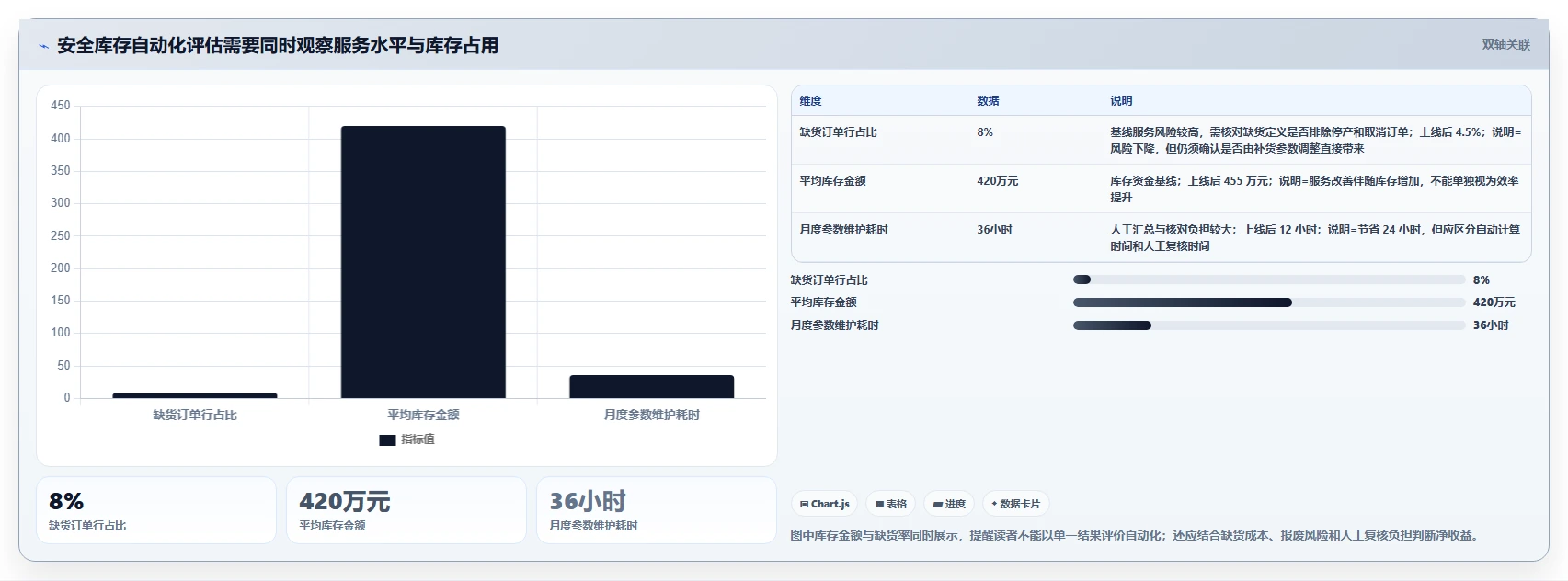This screenshot has height=581, width=1568.
Task: Click the 指标值 legend text
Action: [x=418, y=440]
